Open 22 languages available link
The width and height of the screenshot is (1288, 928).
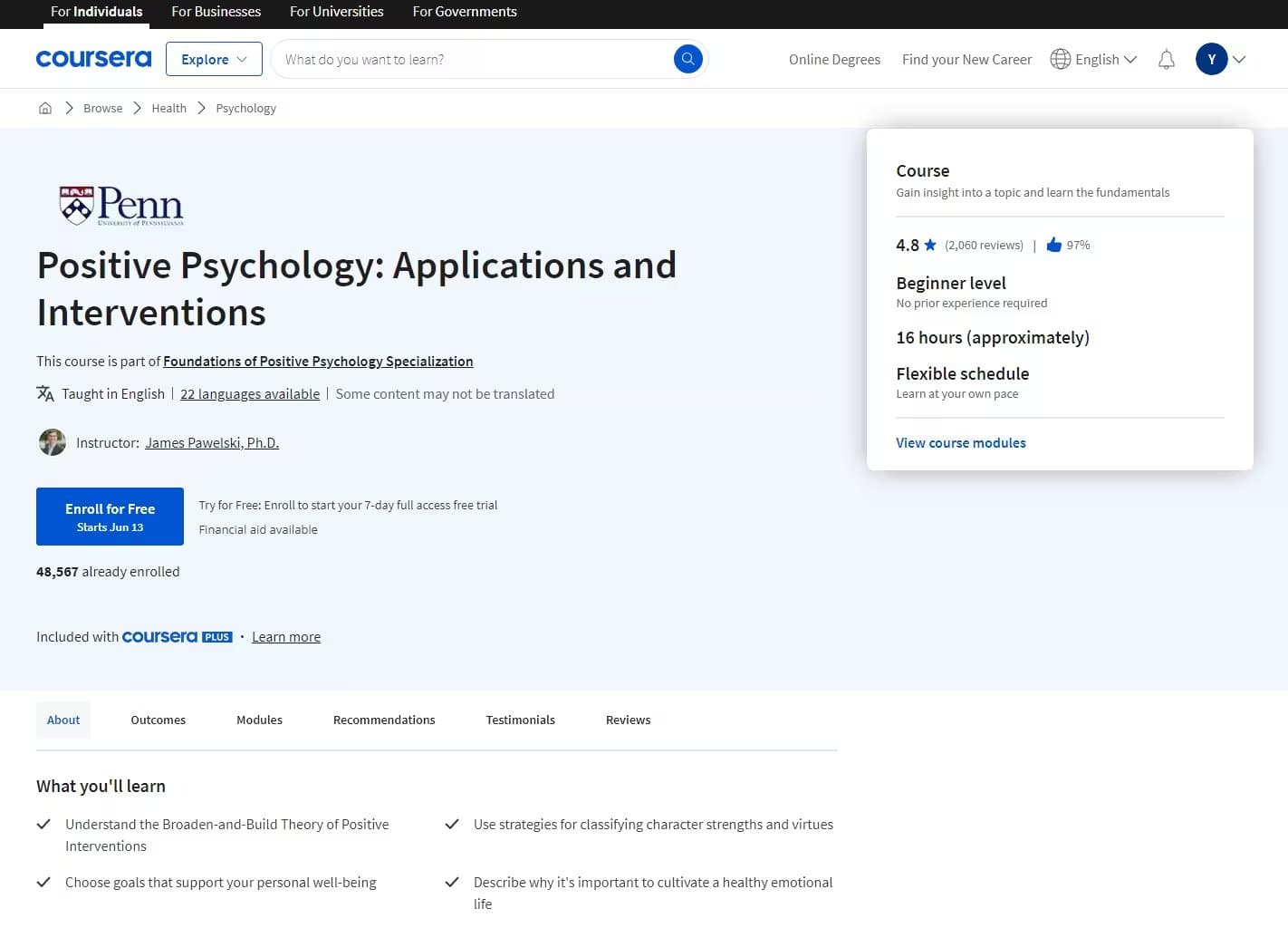(x=250, y=393)
